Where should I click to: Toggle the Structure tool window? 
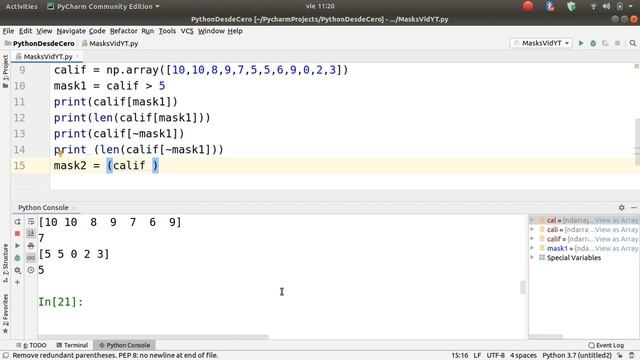click(x=5, y=263)
